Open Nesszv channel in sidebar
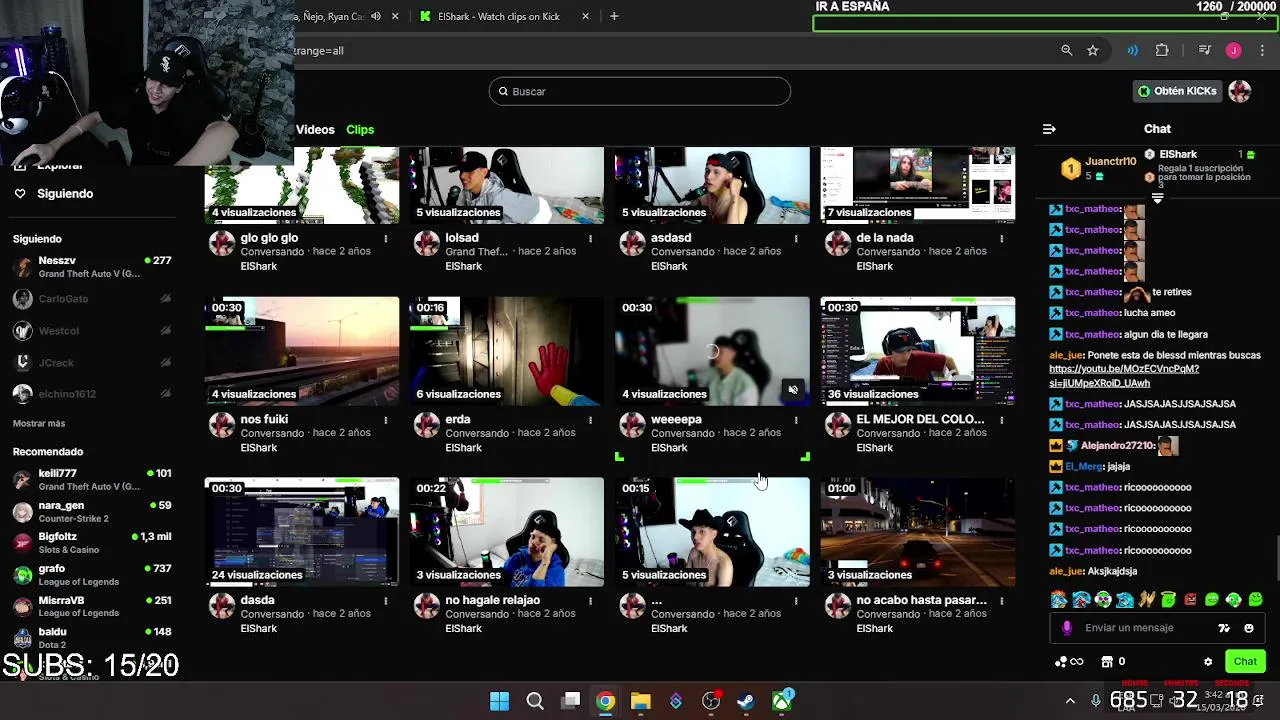Screen dimensions: 1280x720 (91, 267)
